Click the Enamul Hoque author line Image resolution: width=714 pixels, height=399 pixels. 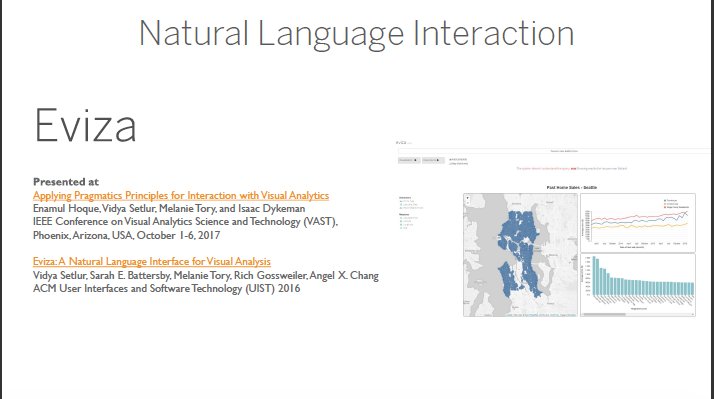point(169,209)
